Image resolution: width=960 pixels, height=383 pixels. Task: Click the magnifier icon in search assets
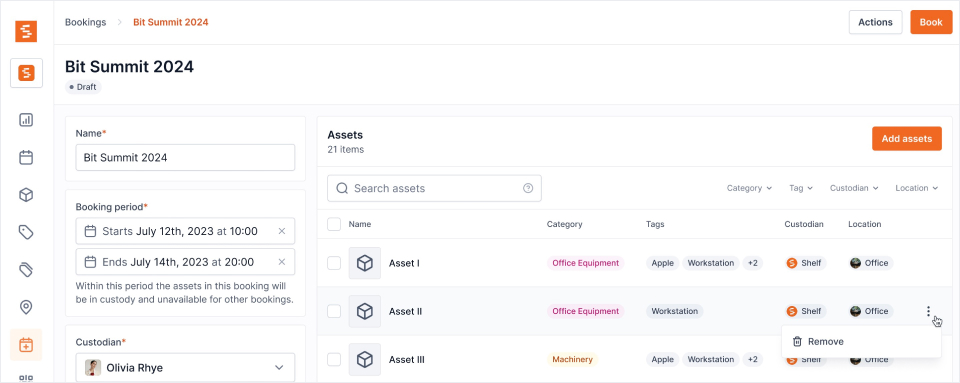(342, 188)
